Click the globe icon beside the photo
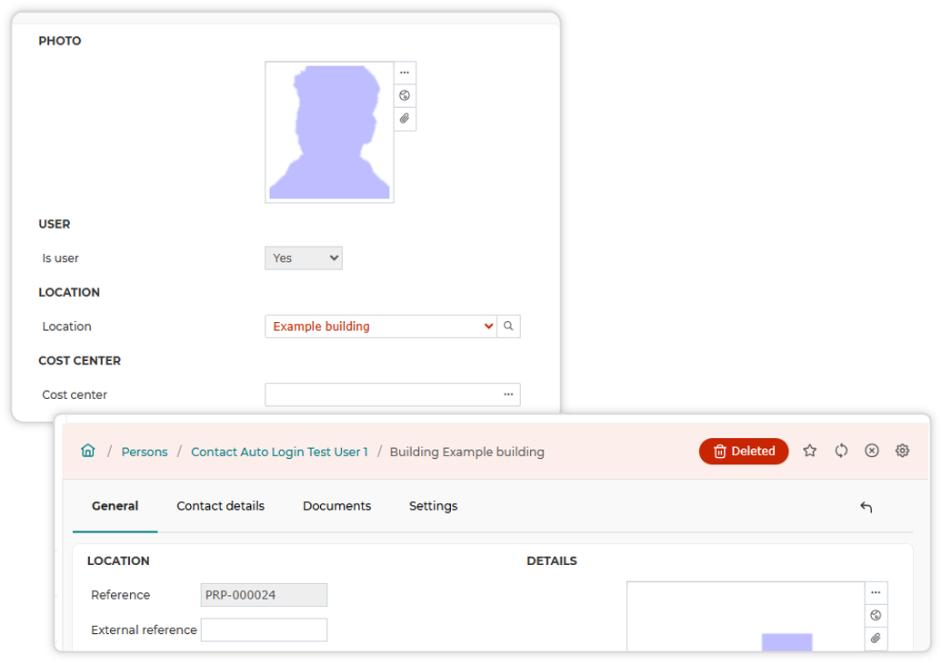This screenshot has height=663, width=942. [405, 95]
